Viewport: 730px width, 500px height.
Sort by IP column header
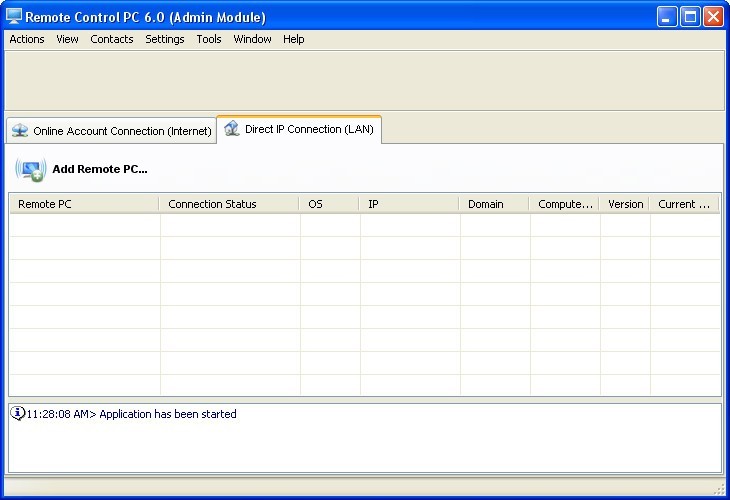tap(409, 204)
